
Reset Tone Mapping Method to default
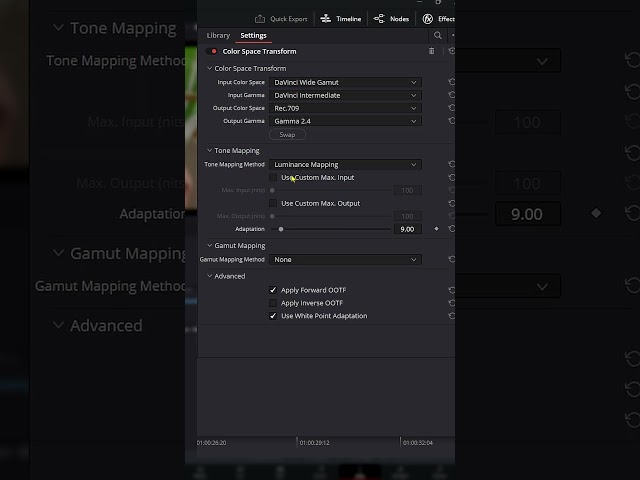pyautogui.click(x=451, y=164)
